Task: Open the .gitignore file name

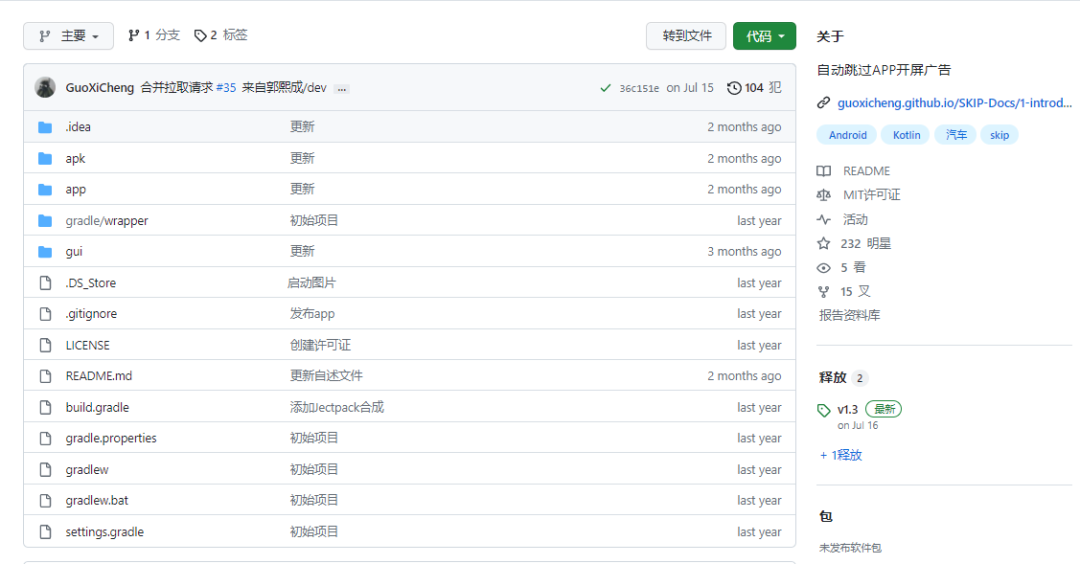Action: (91, 313)
